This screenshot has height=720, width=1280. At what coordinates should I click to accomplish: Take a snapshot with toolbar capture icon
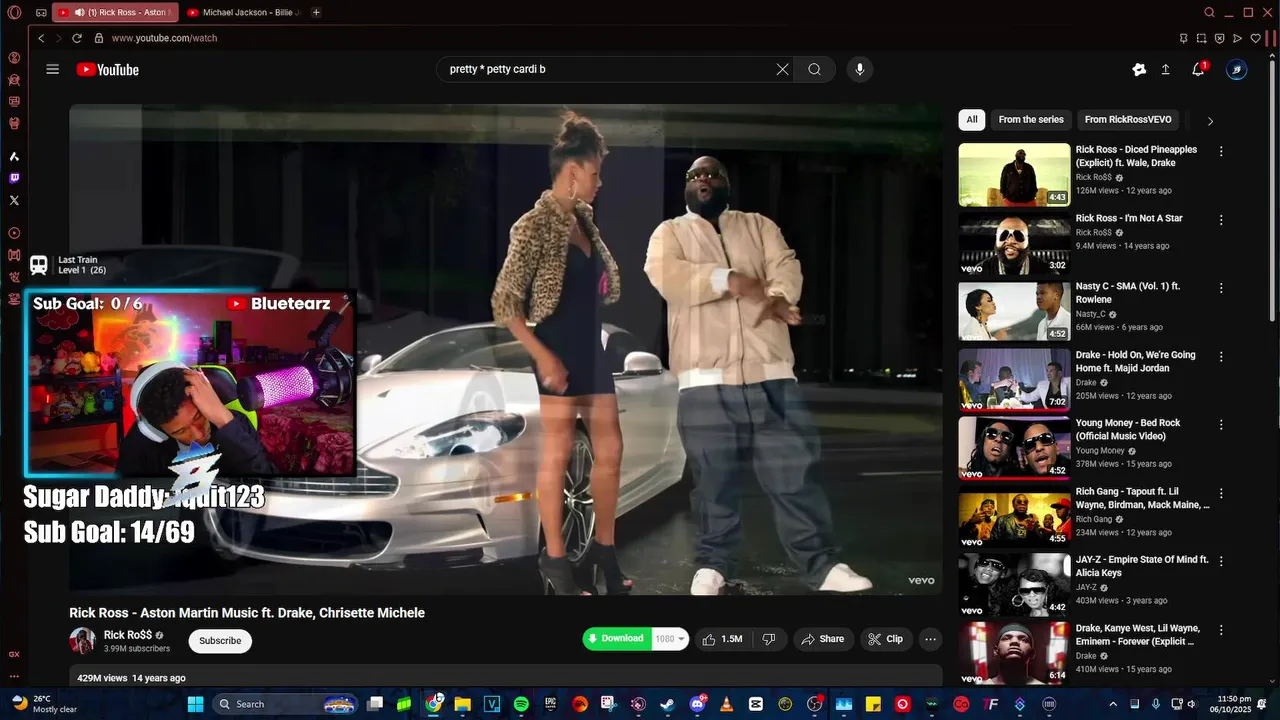click(1201, 38)
